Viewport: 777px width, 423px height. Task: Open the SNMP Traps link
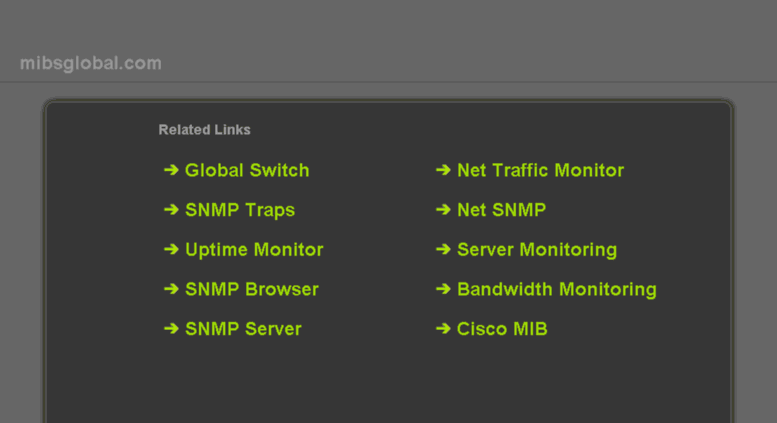pos(240,211)
